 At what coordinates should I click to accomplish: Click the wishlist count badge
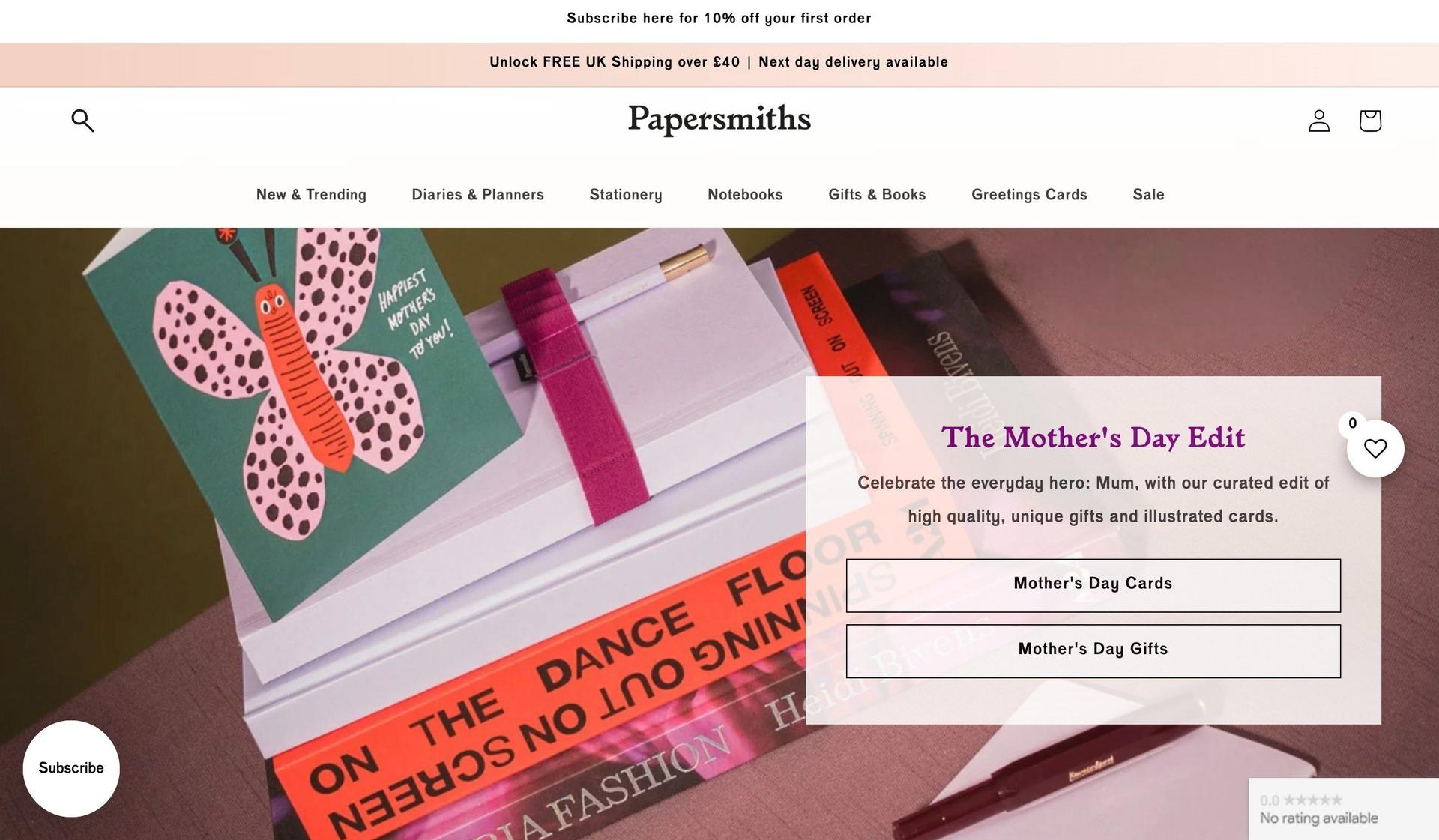(1352, 423)
